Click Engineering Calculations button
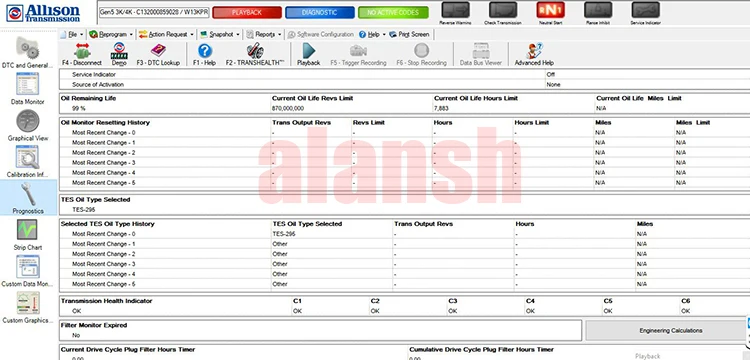750x360 pixels. [670, 330]
